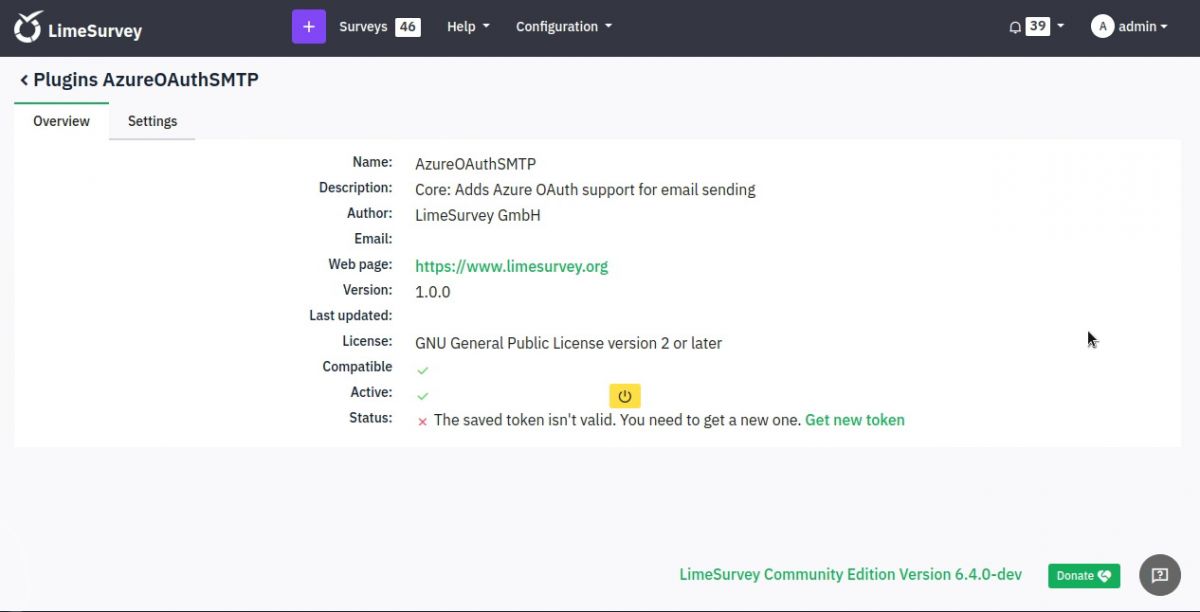This screenshot has height=612, width=1200.
Task: Click the red cross icon beside the Status message
Action: coord(421,421)
